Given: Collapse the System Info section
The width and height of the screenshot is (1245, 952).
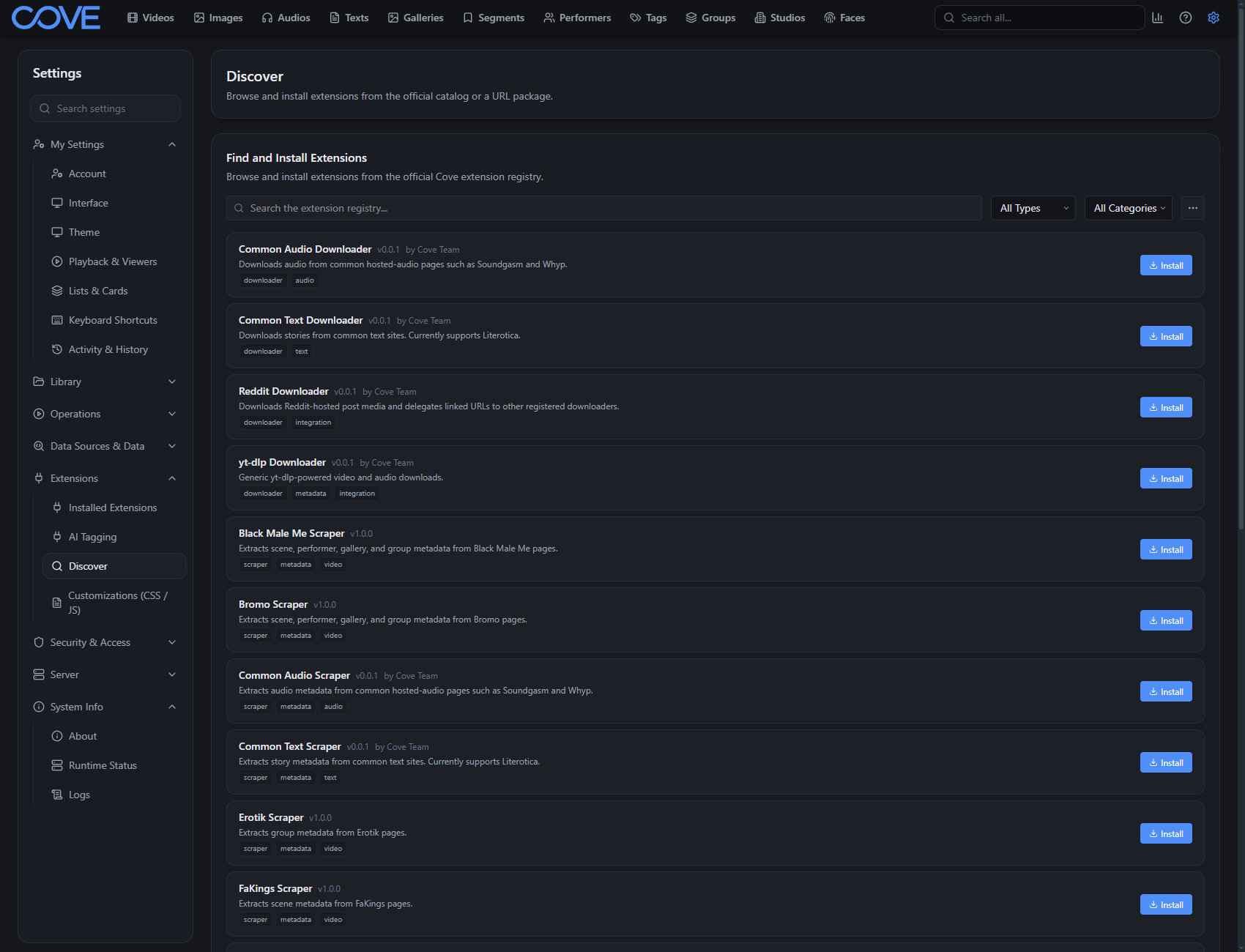Looking at the screenshot, I should click(105, 707).
